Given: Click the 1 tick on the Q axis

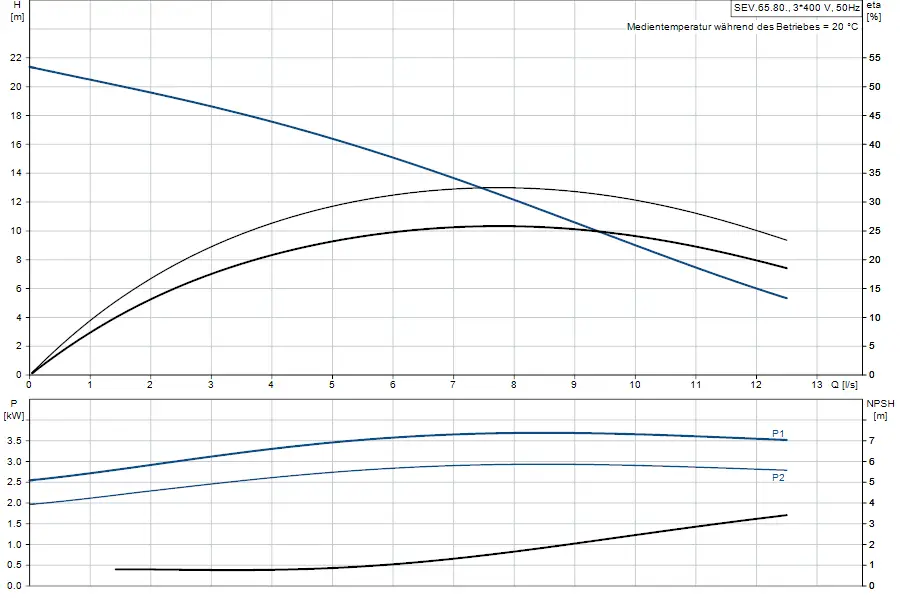Looking at the screenshot, I should (90, 385).
